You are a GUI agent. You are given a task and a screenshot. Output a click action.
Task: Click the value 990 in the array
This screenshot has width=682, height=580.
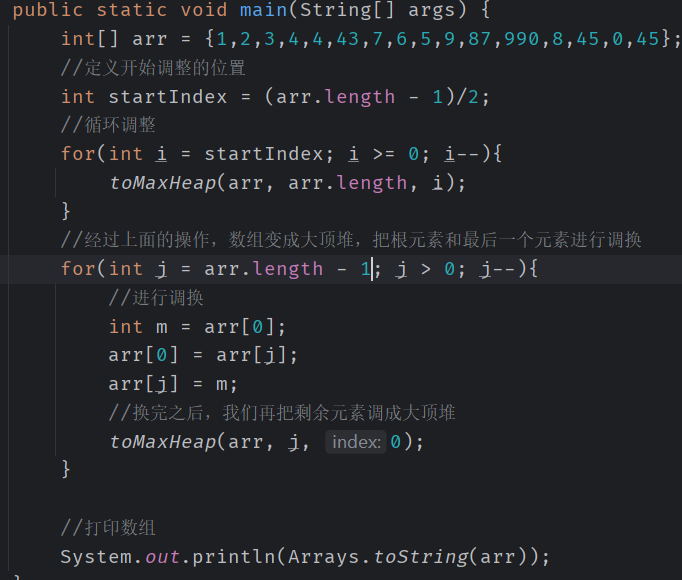tap(521, 39)
